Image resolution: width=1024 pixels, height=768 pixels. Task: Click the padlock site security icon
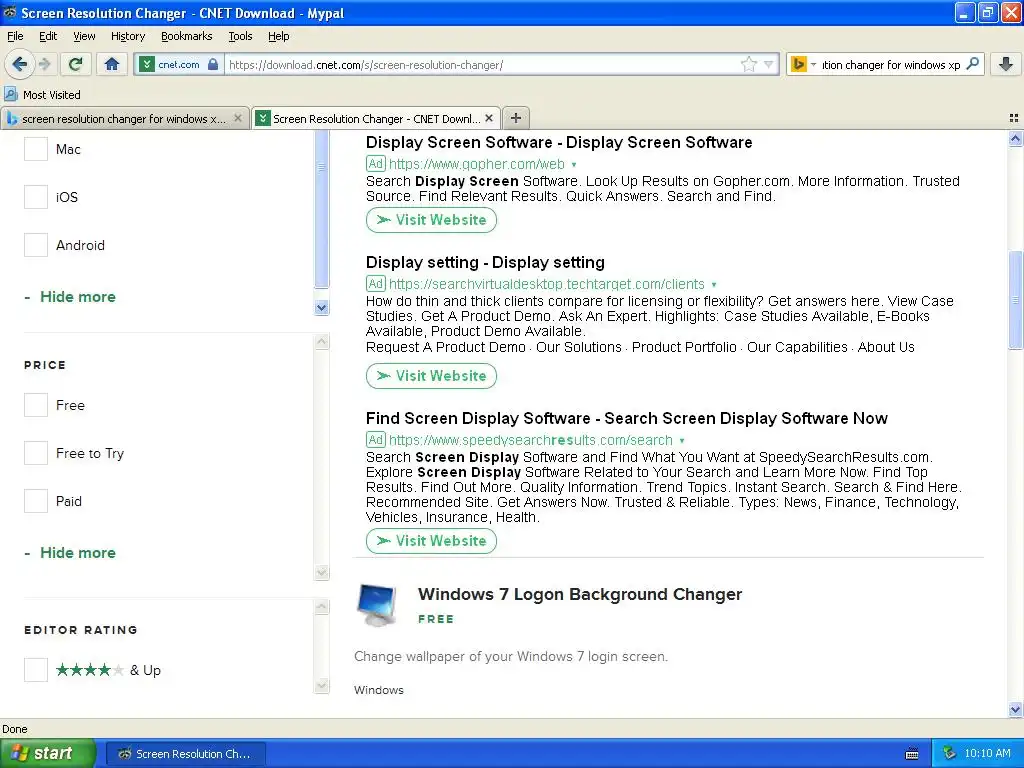(x=213, y=64)
